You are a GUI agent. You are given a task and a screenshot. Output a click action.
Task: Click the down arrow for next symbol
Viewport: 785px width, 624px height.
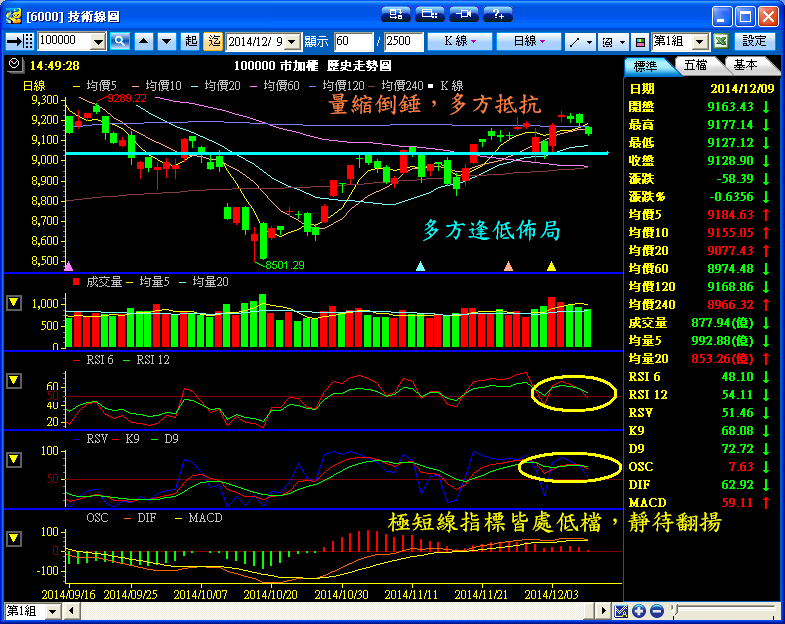tap(165, 41)
